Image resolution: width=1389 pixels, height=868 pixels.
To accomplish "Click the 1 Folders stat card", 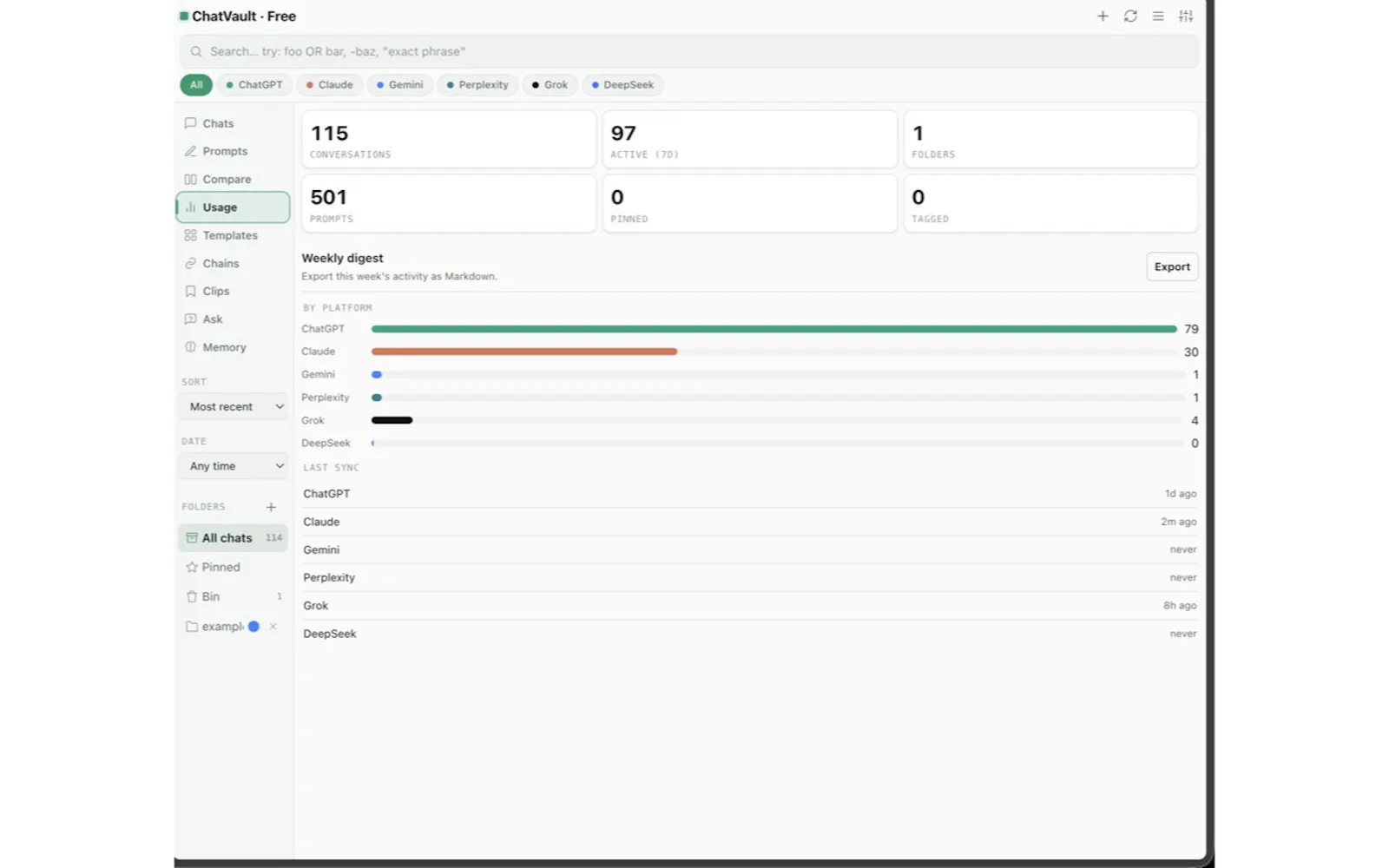I will pos(1050,139).
